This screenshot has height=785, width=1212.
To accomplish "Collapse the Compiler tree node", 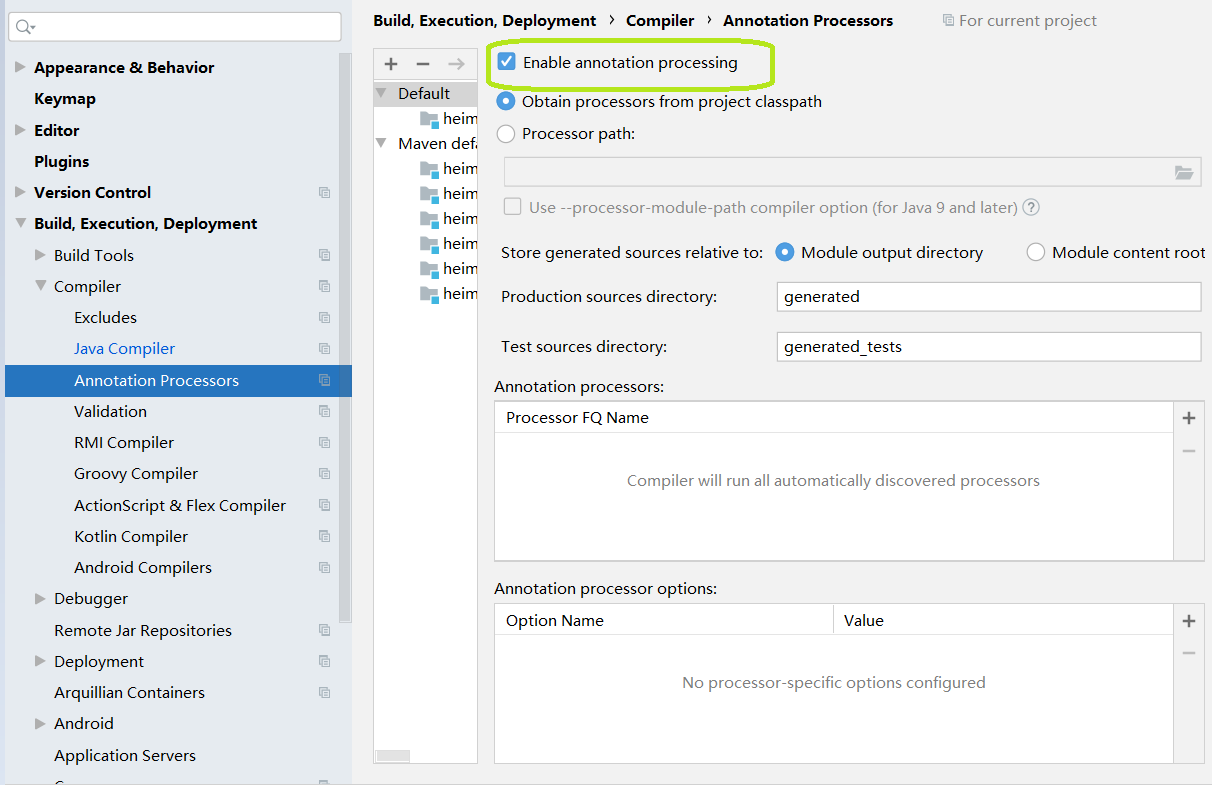I will [41, 286].
